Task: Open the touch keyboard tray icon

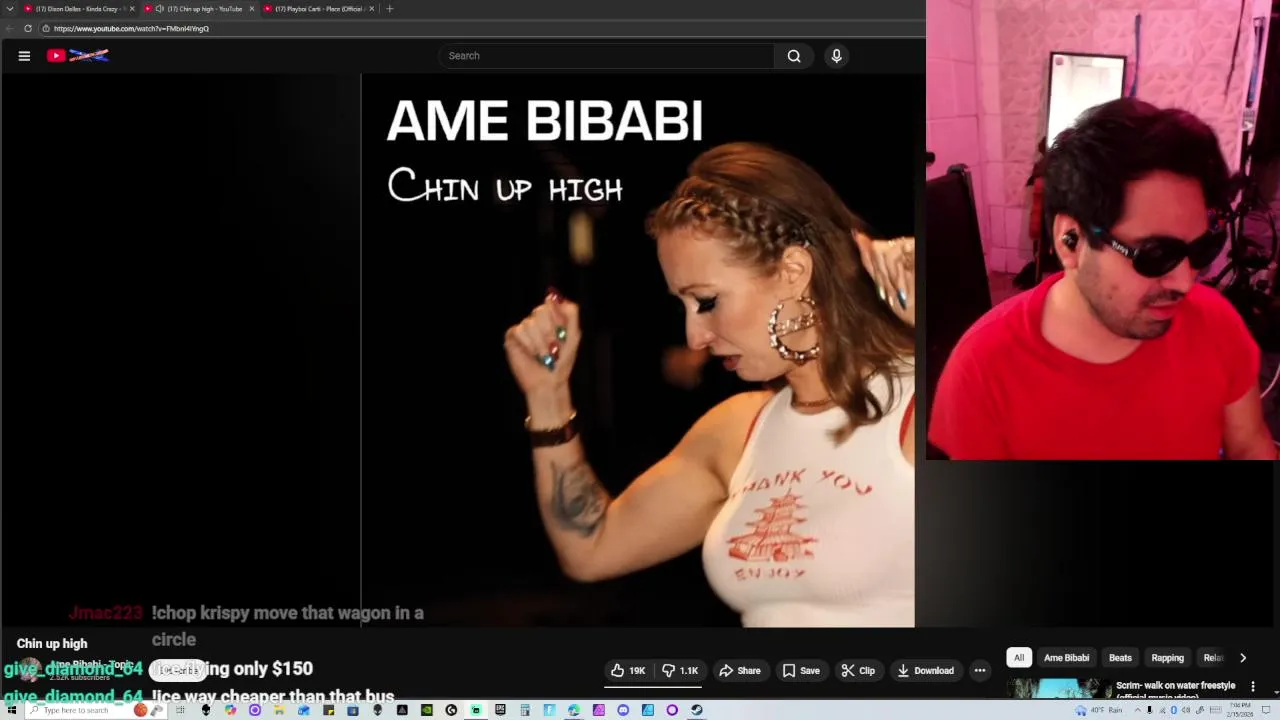Action: (1216, 710)
